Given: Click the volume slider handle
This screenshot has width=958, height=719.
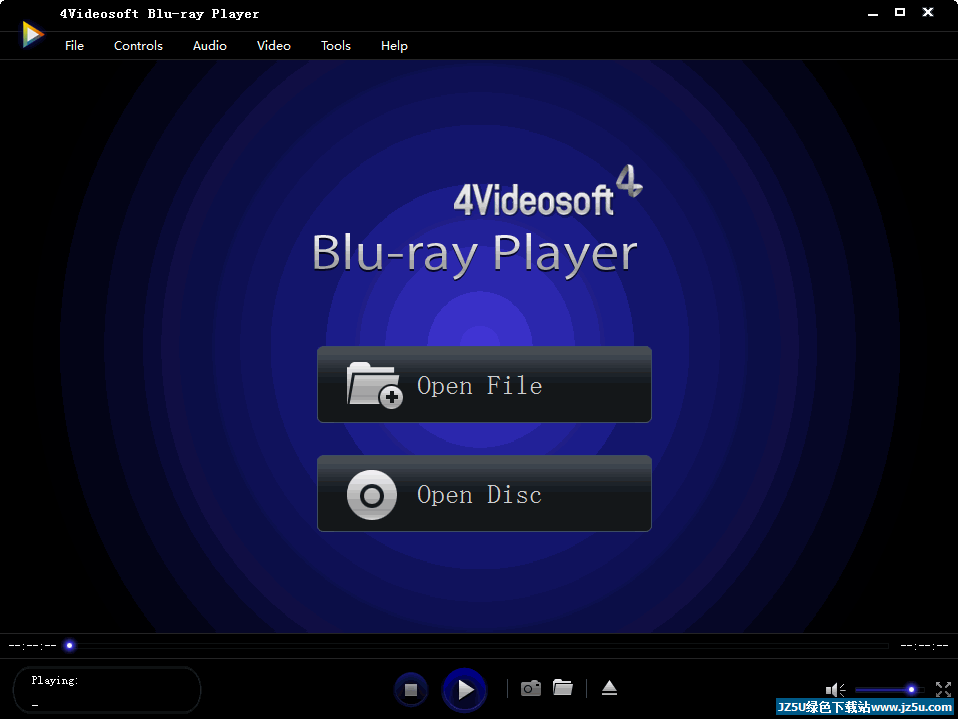Looking at the screenshot, I should (911, 689).
